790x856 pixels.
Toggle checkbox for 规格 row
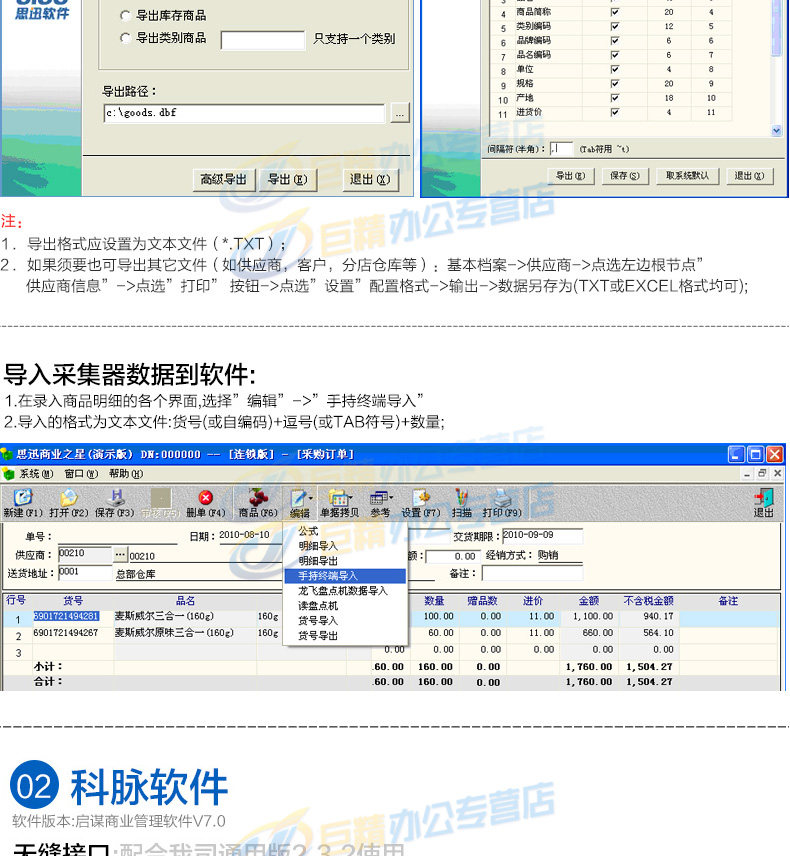coord(615,84)
